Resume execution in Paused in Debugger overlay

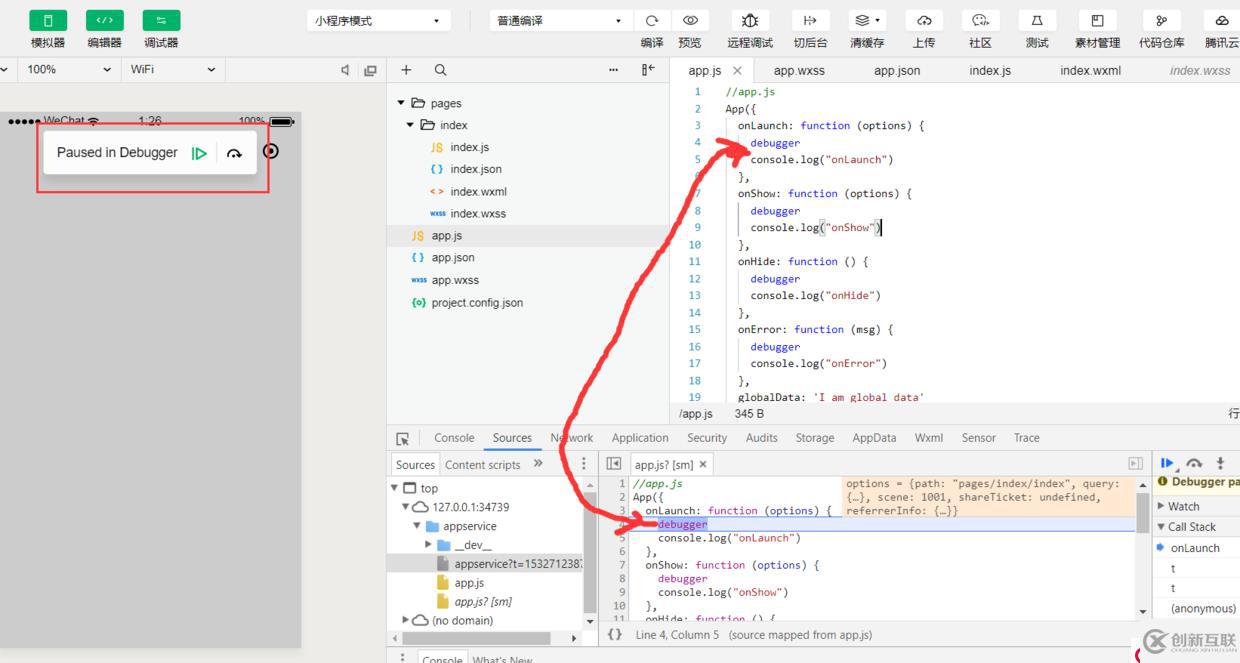pos(200,153)
